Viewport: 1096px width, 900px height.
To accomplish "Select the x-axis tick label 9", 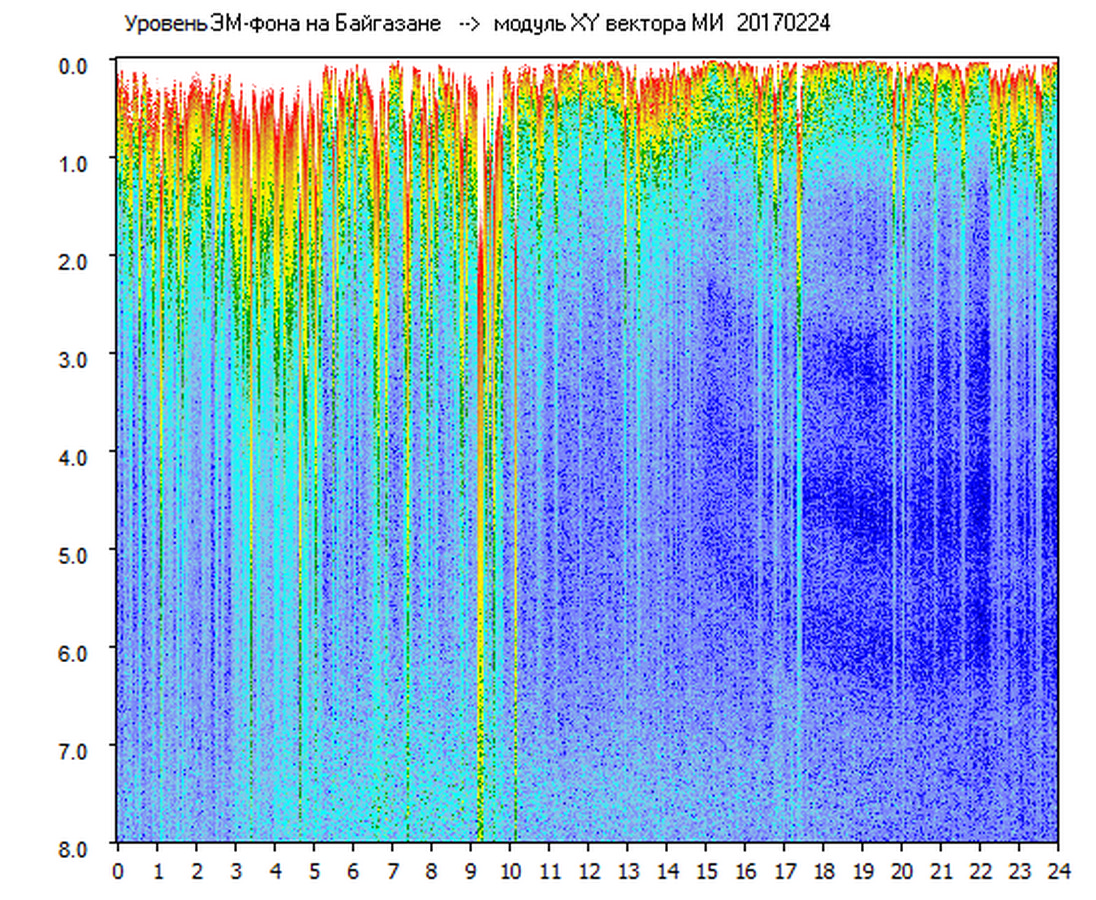I will [x=470, y=871].
